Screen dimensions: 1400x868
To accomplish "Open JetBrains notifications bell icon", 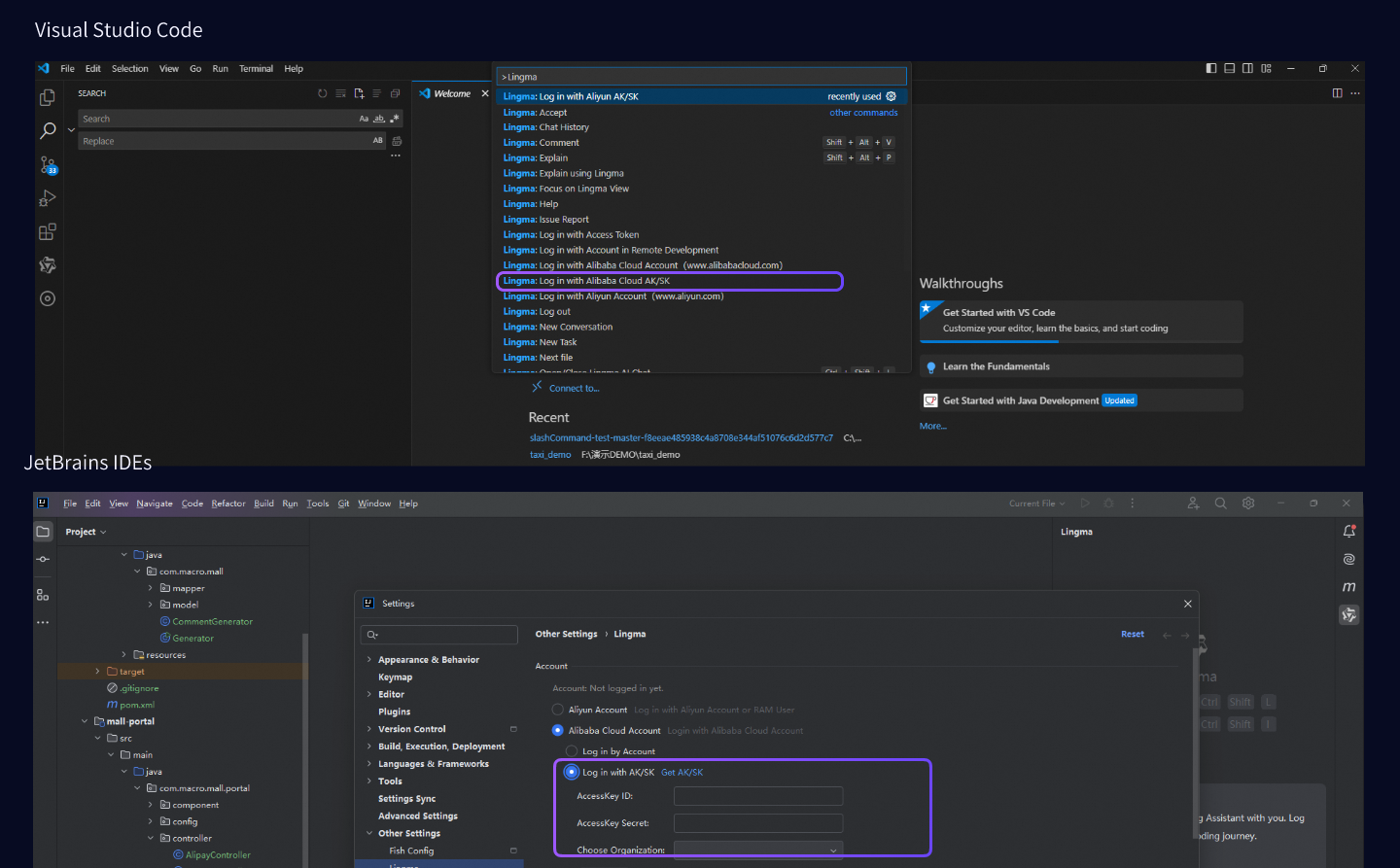I will click(x=1348, y=532).
